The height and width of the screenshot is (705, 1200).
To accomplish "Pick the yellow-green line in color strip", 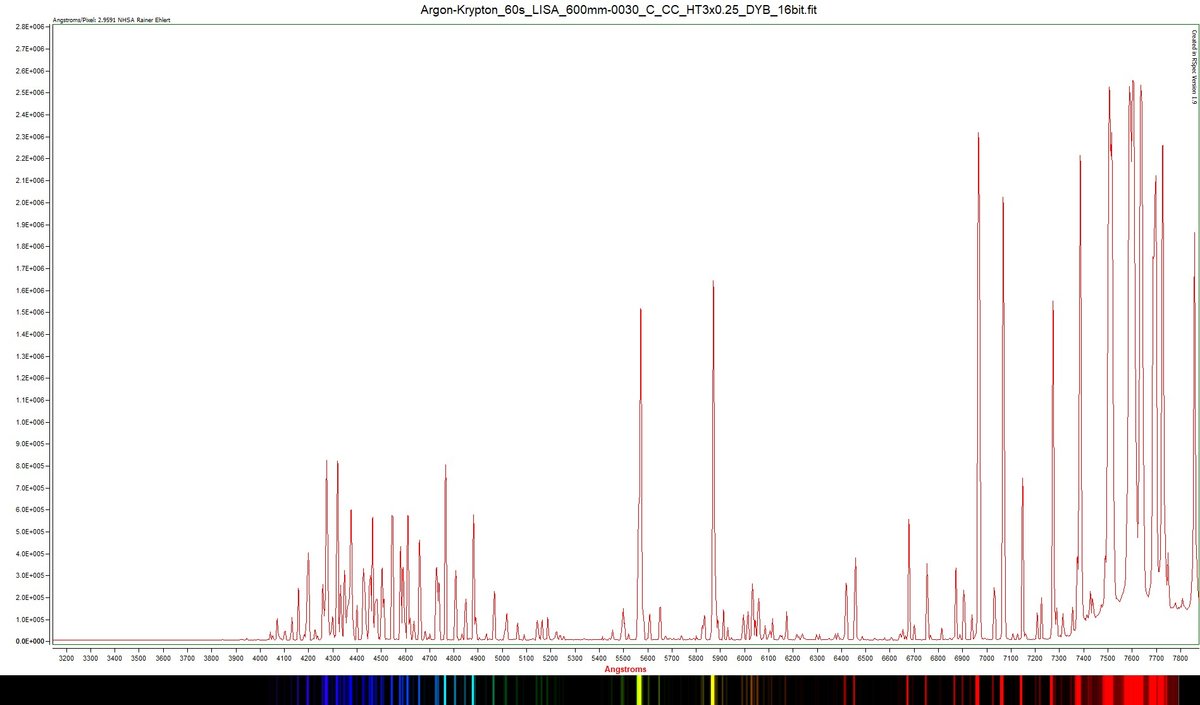I will pyautogui.click(x=639, y=690).
